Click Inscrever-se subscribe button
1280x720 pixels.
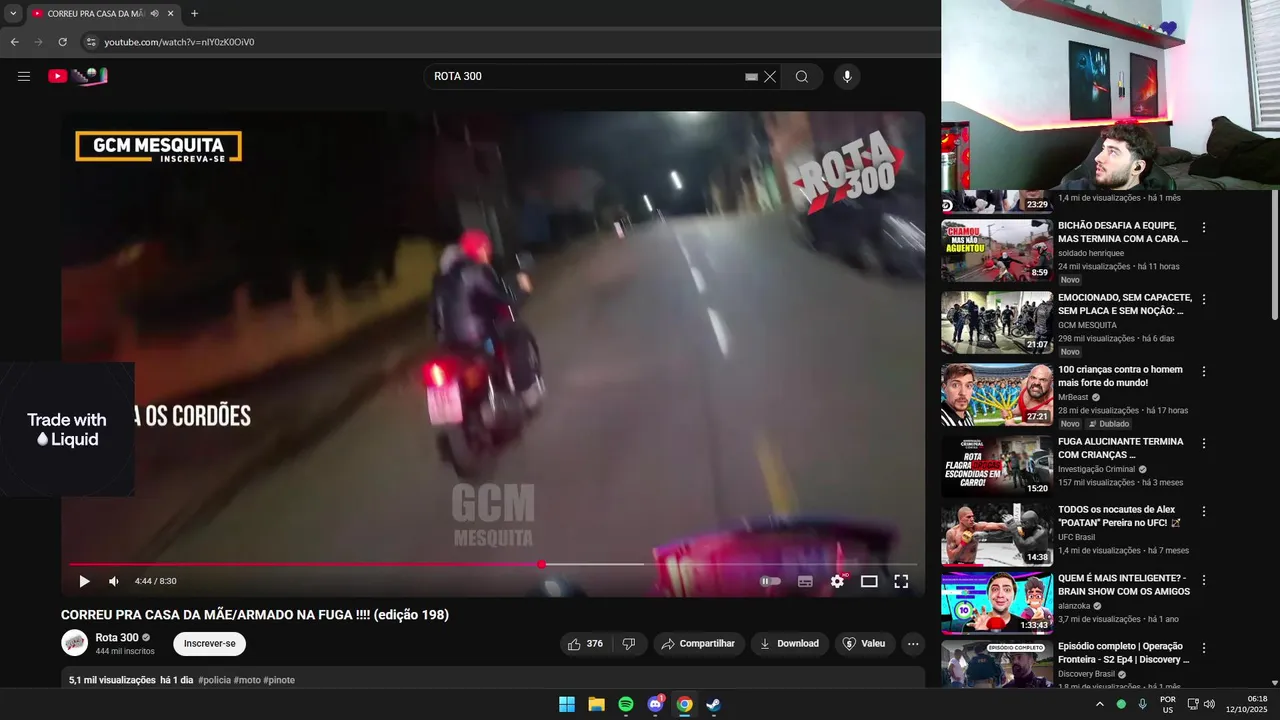(209, 644)
